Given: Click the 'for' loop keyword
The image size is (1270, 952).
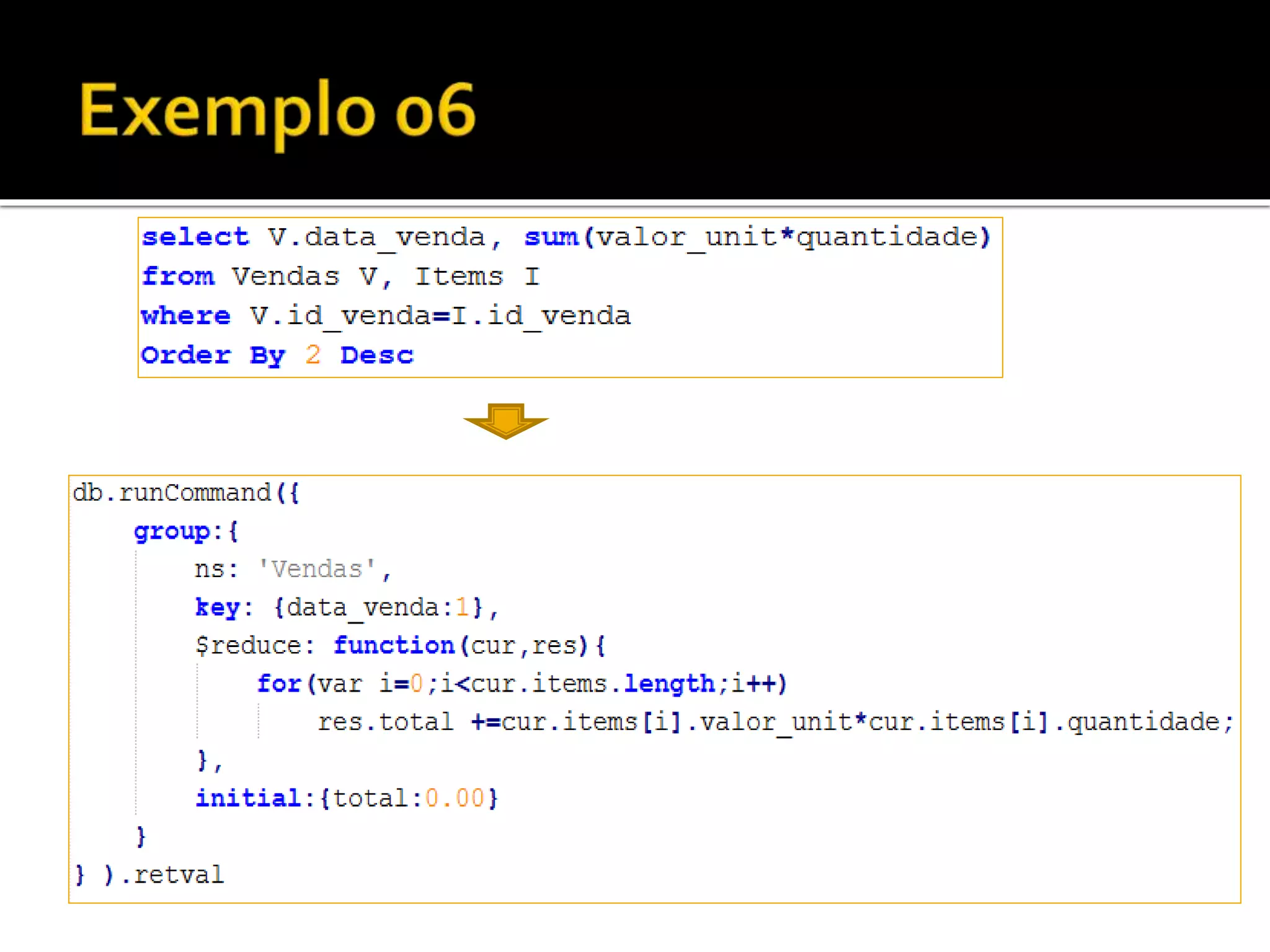Looking at the screenshot, I should pyautogui.click(x=279, y=684).
